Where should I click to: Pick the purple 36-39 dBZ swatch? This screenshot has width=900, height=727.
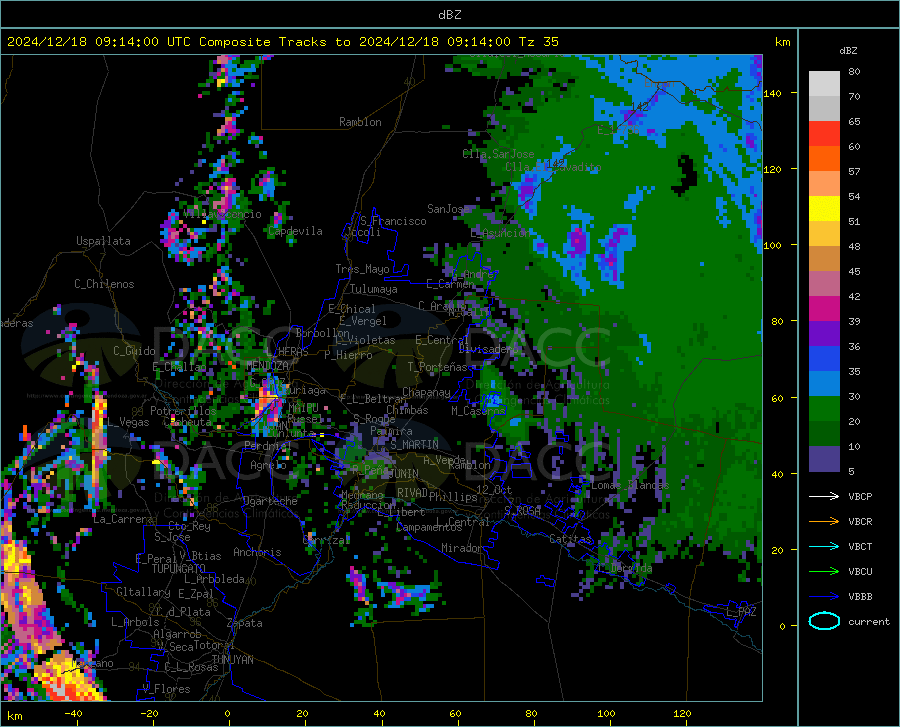coord(824,334)
